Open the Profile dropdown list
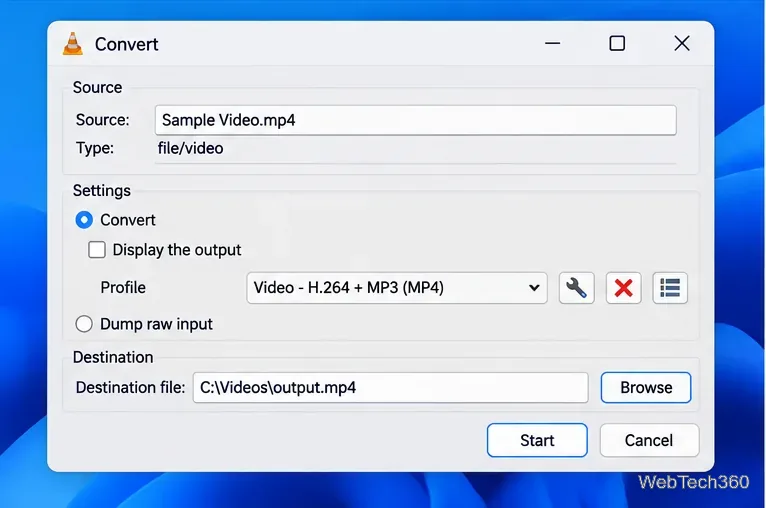This screenshot has width=766, height=508. pos(397,288)
